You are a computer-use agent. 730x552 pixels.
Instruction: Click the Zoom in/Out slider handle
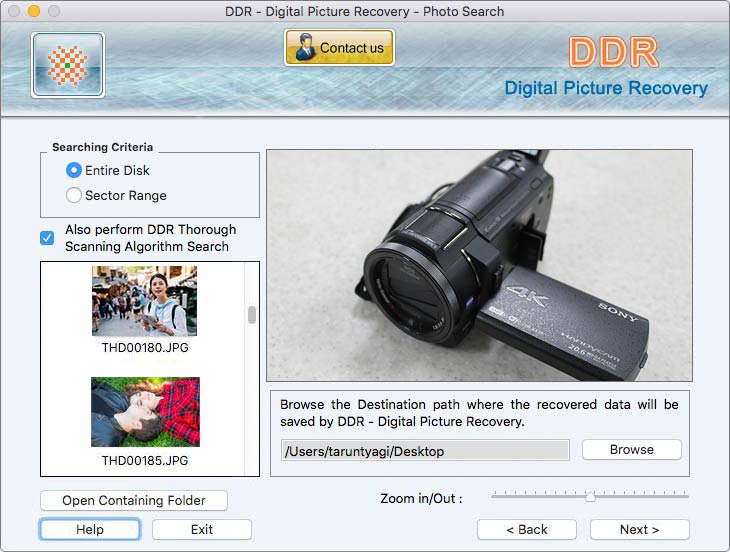click(x=590, y=497)
